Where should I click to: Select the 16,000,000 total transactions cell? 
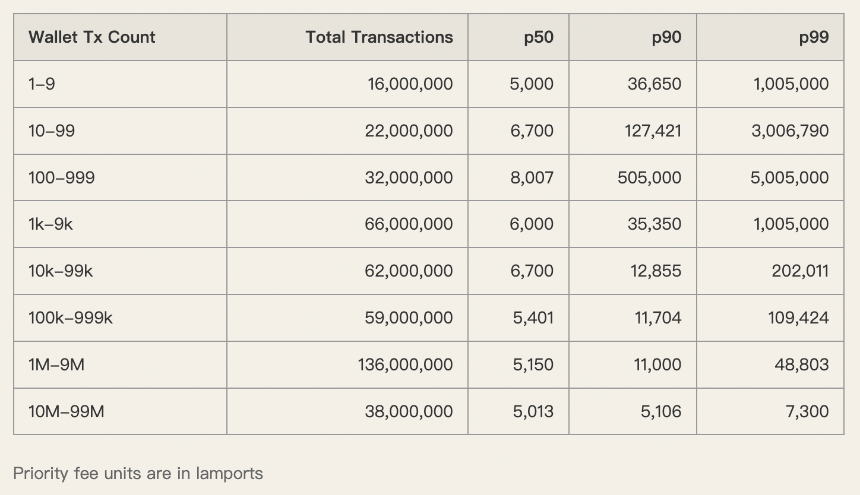(410, 84)
